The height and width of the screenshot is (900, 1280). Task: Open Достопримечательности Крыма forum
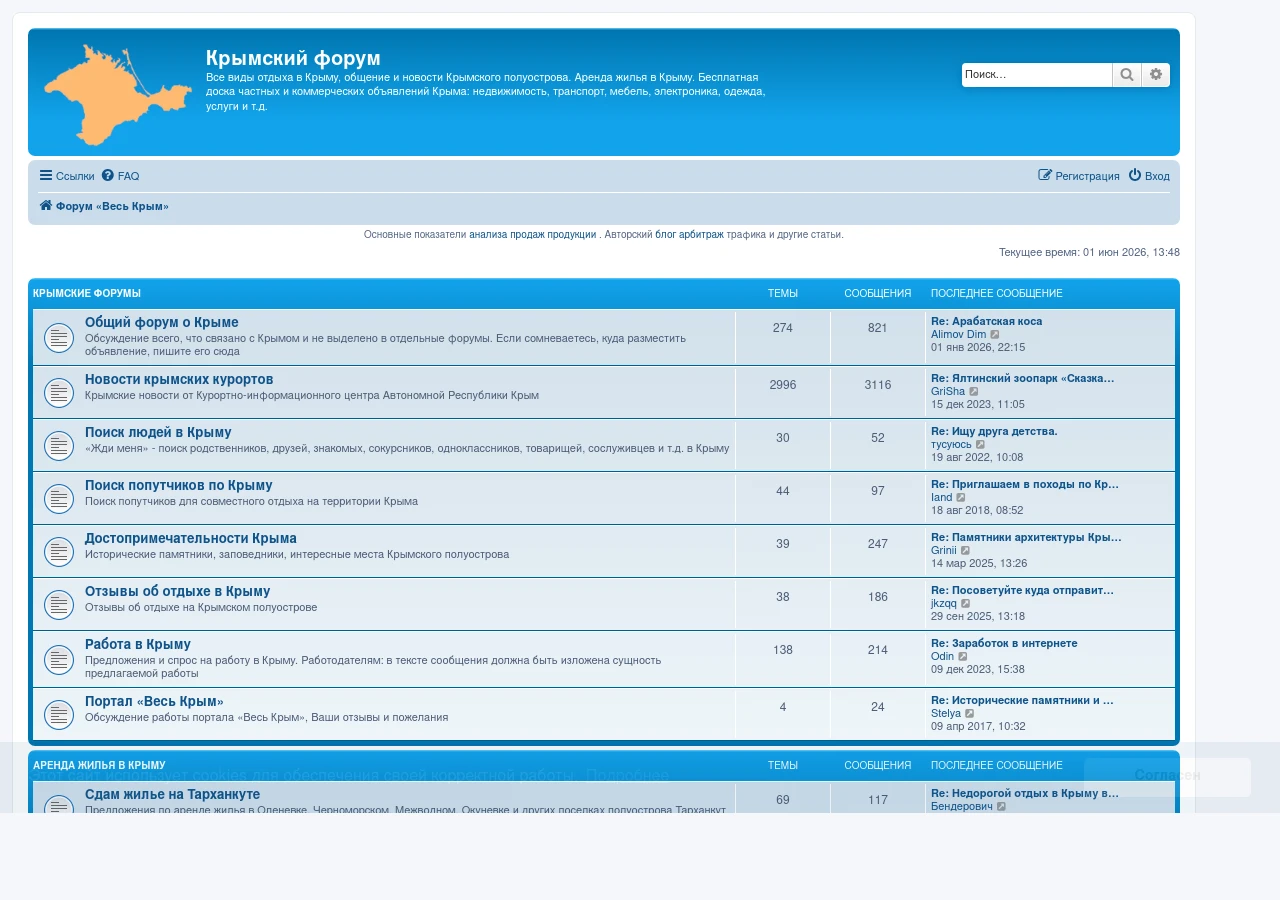pyautogui.click(x=191, y=538)
